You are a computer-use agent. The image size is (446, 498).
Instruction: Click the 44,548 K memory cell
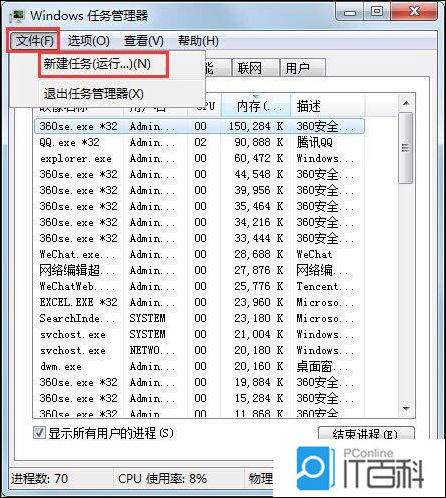pyautogui.click(x=259, y=174)
